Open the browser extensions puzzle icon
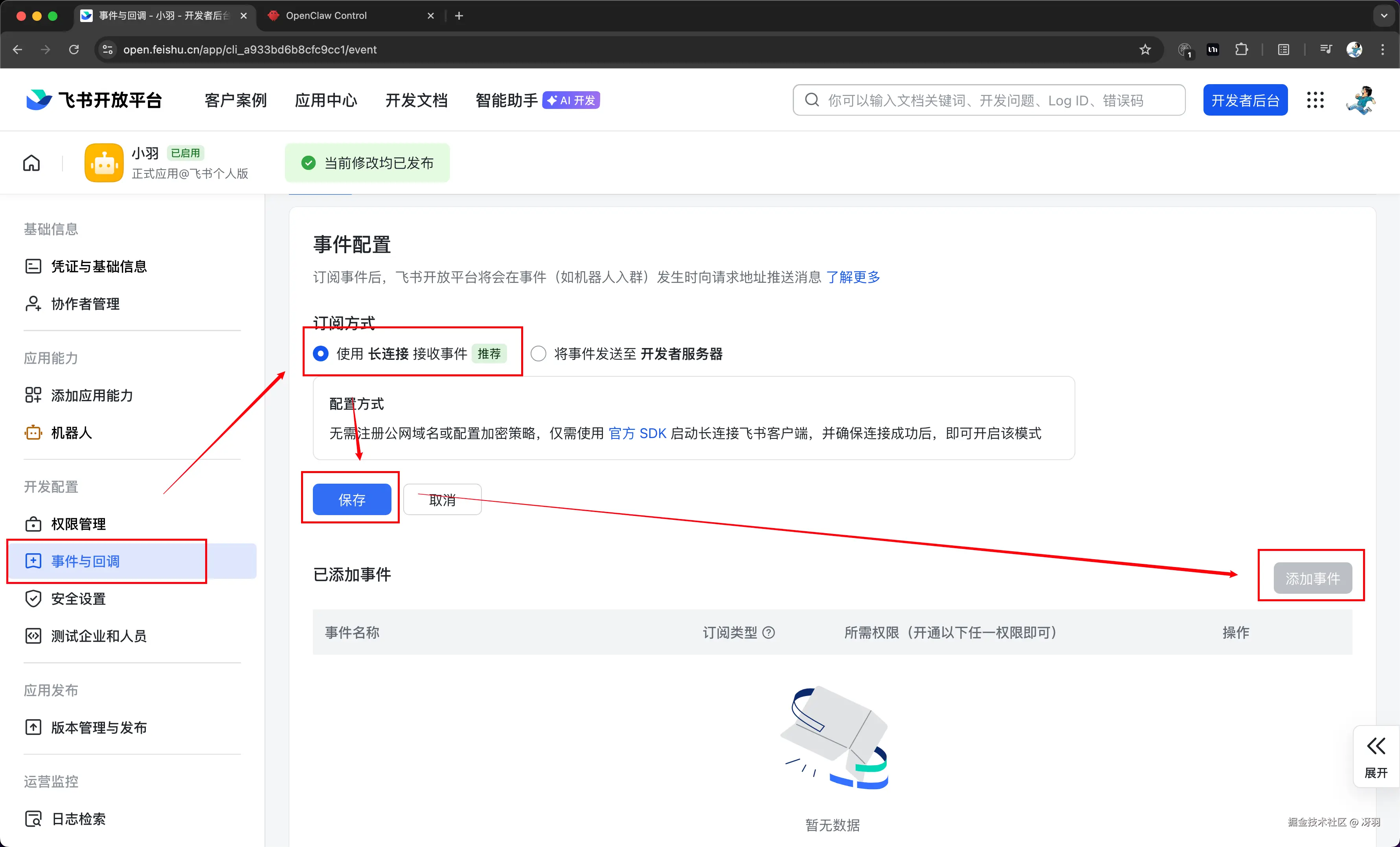 (1242, 50)
